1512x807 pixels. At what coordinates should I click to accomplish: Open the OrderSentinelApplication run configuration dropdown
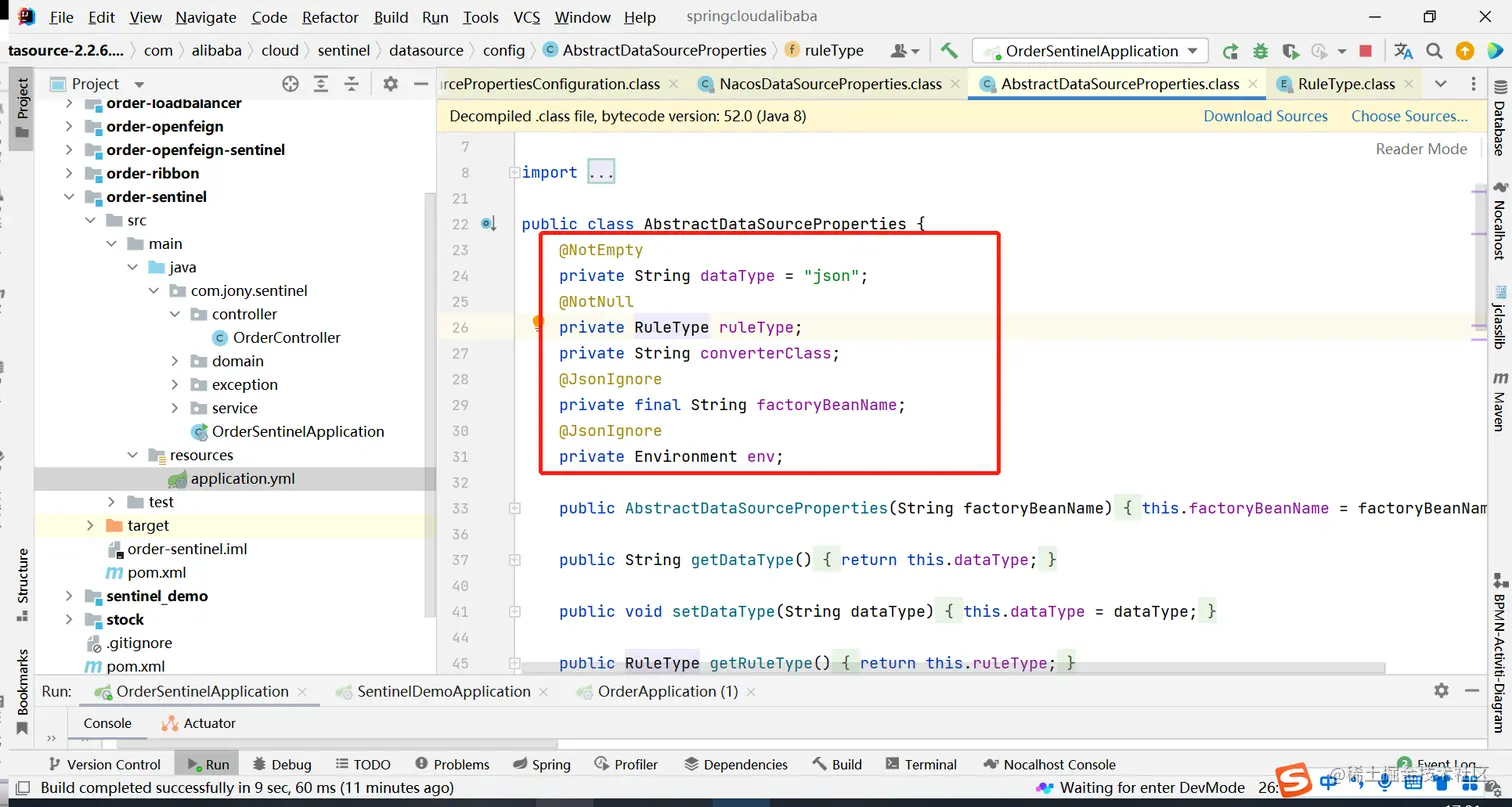1090,51
